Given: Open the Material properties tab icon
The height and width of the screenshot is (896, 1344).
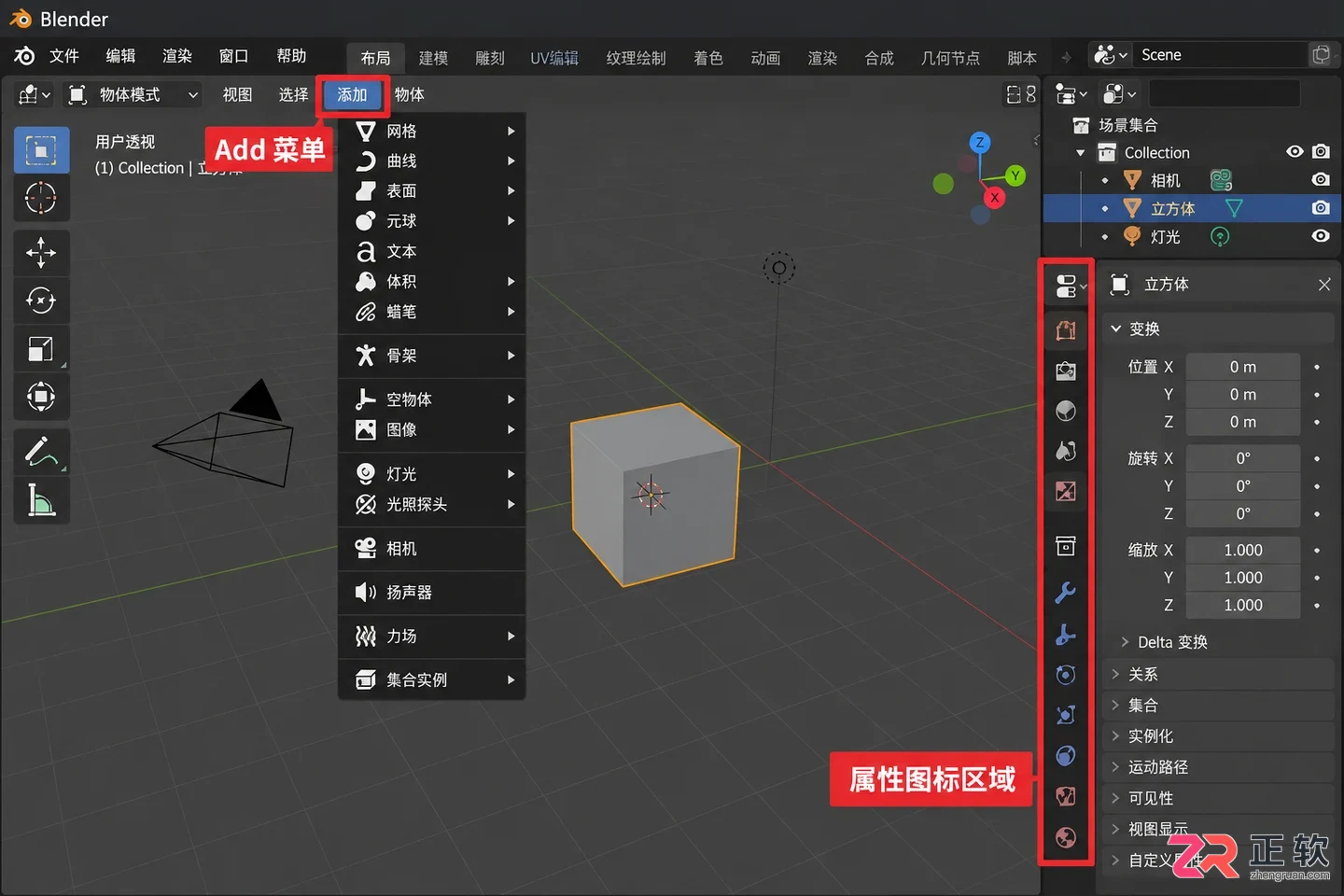Looking at the screenshot, I should click(x=1066, y=796).
